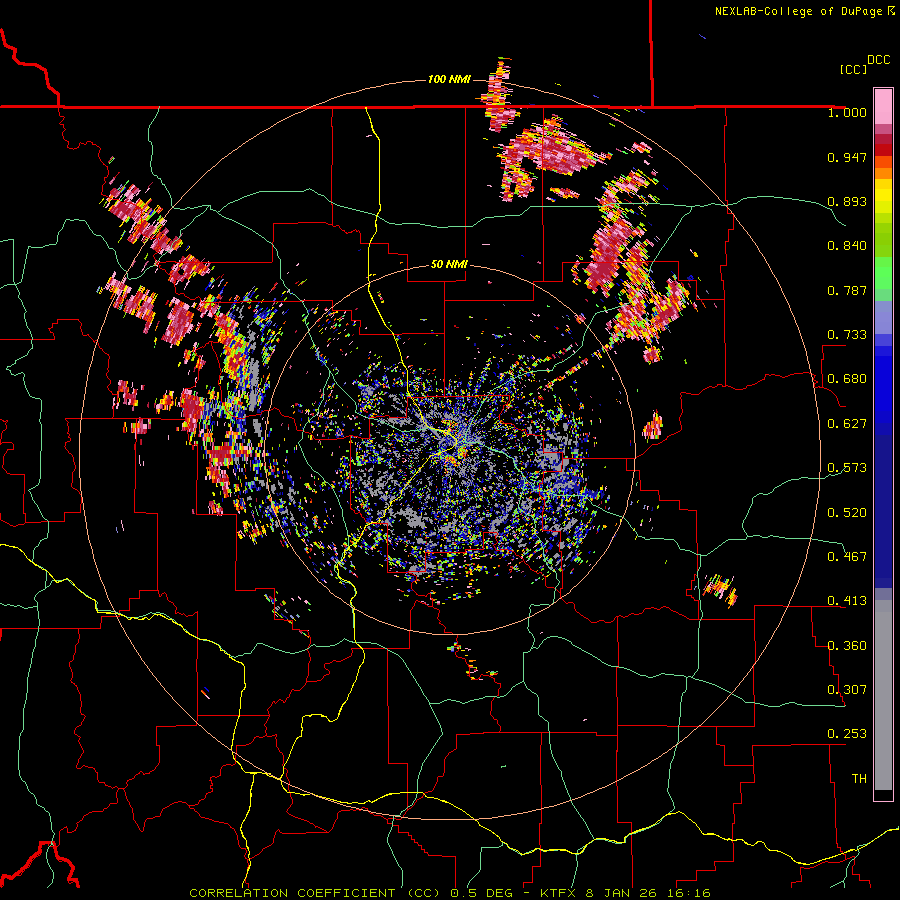Viewport: 900px width, 900px height.
Task: Pick the light pink top color bar segment
Action: tap(883, 106)
